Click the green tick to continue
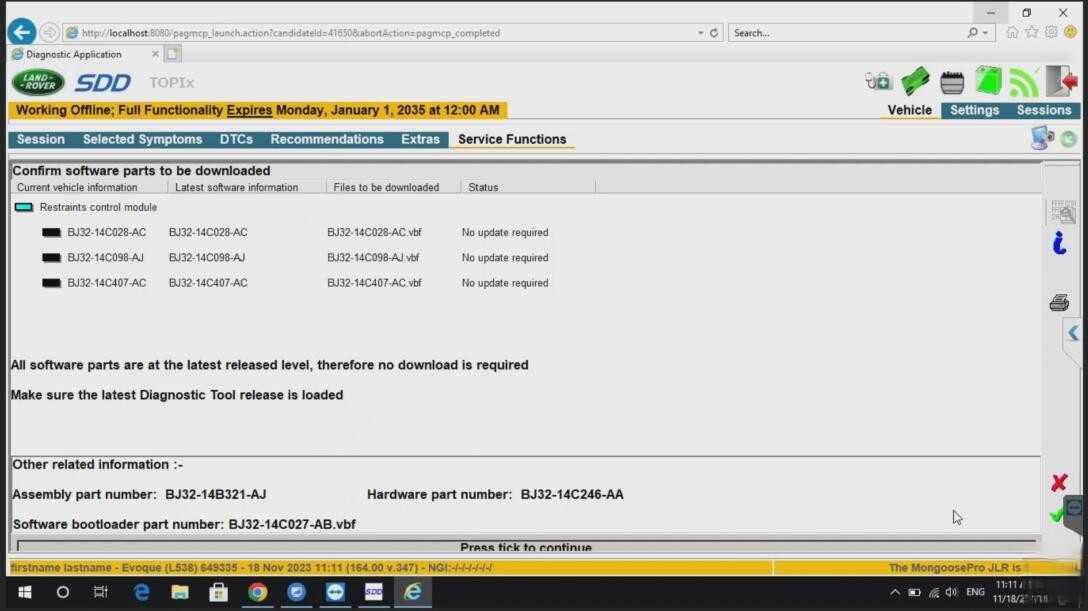 pos(1057,515)
